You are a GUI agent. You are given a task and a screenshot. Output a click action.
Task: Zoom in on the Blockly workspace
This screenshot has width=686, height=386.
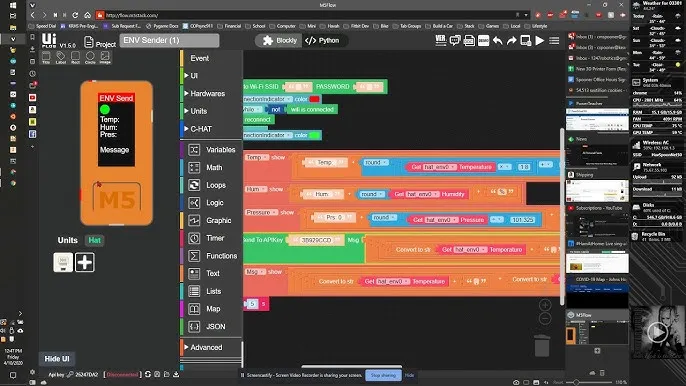[545, 305]
